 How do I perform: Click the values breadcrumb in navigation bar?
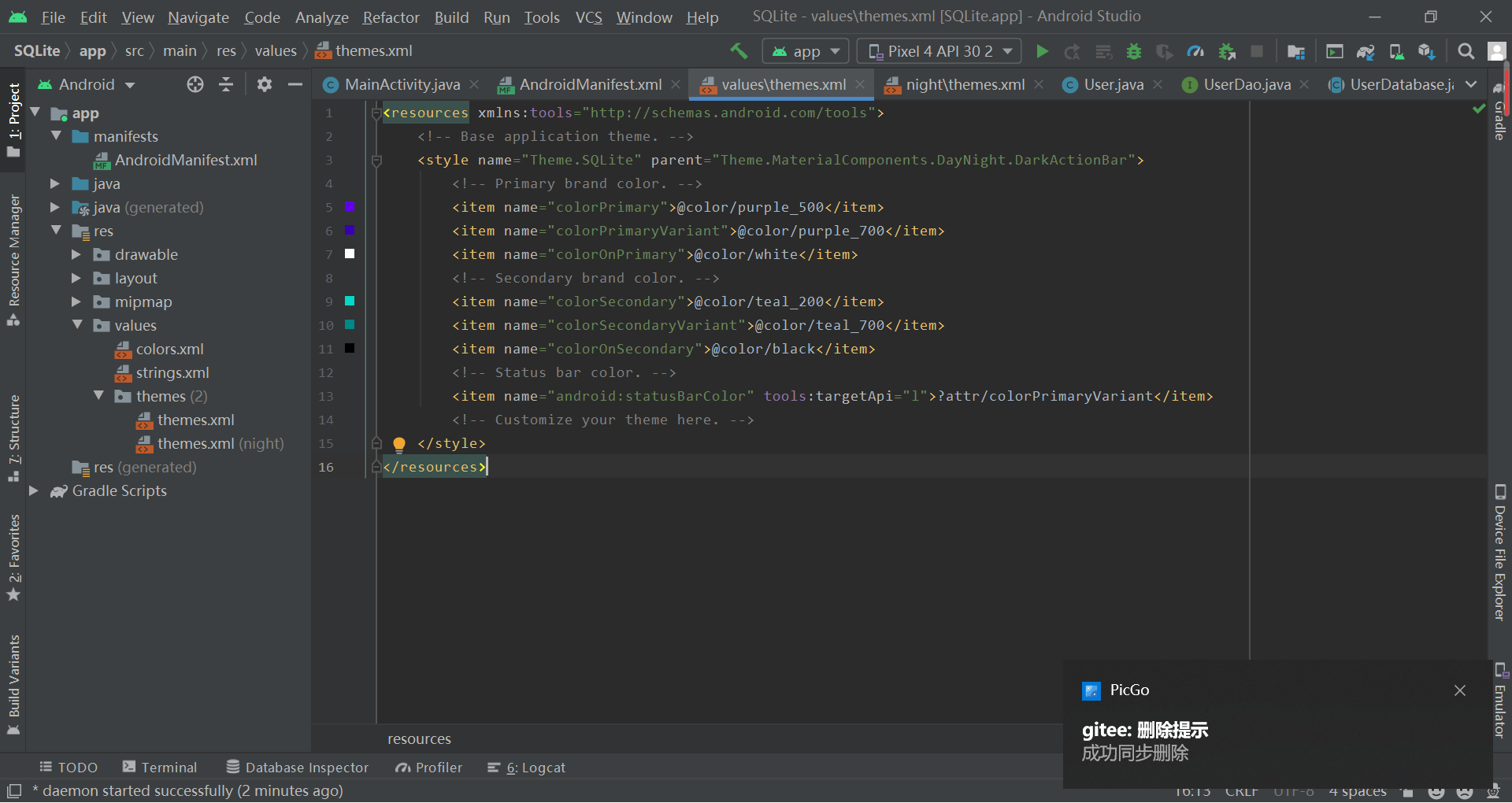tap(276, 51)
